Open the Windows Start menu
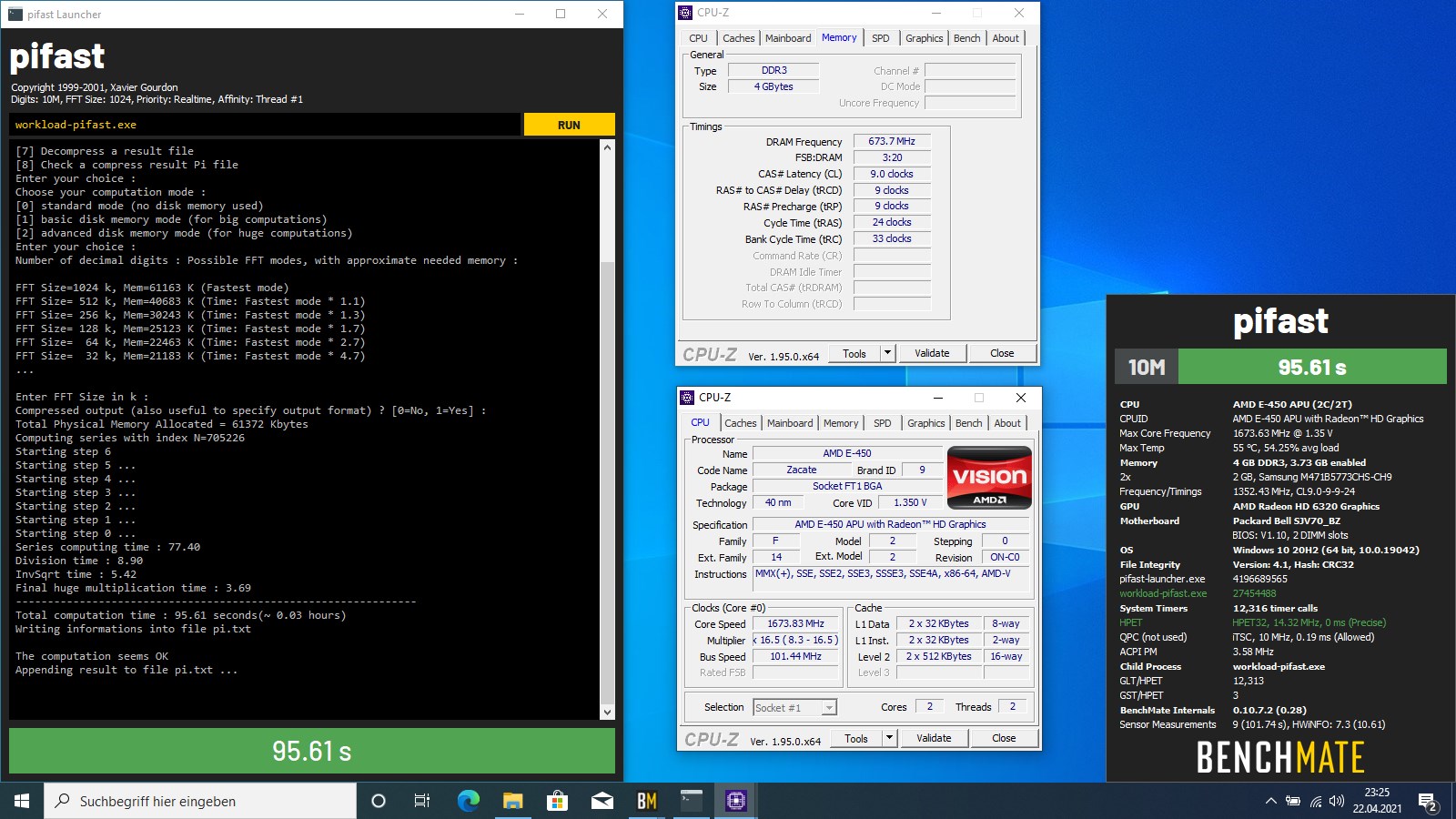Image resolution: width=1456 pixels, height=819 pixels. (x=22, y=801)
